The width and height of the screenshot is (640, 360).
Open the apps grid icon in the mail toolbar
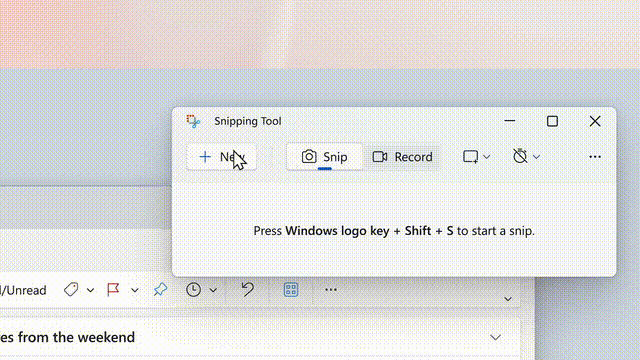click(291, 290)
